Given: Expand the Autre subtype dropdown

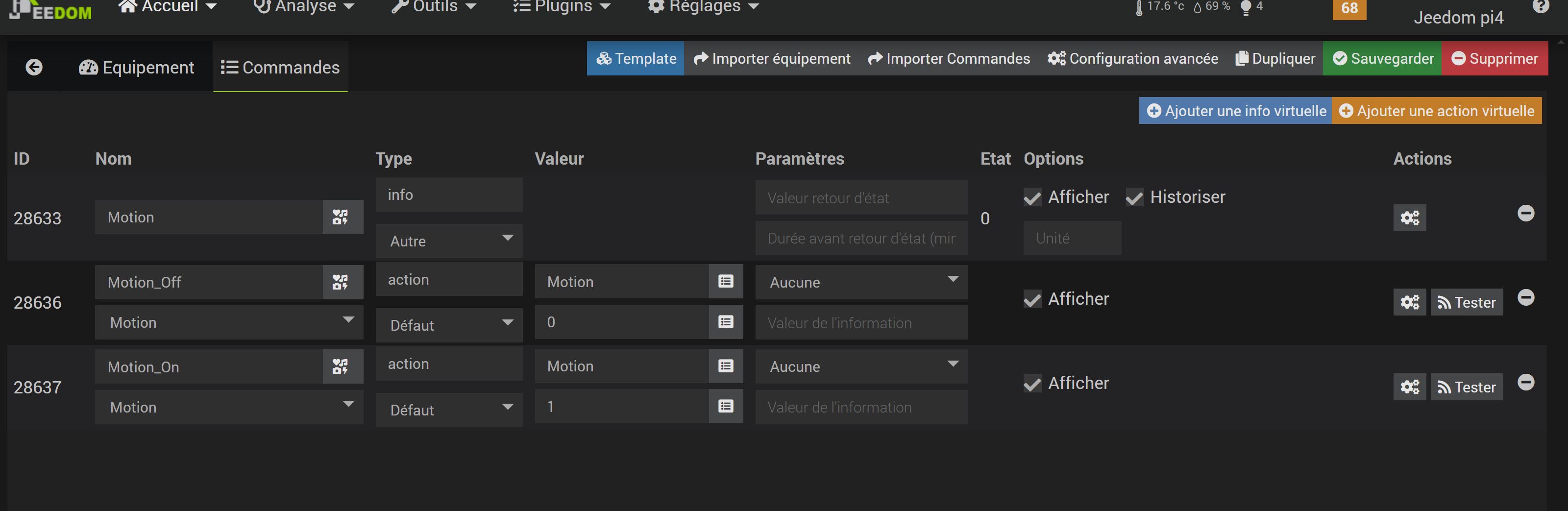Looking at the screenshot, I should coord(449,241).
